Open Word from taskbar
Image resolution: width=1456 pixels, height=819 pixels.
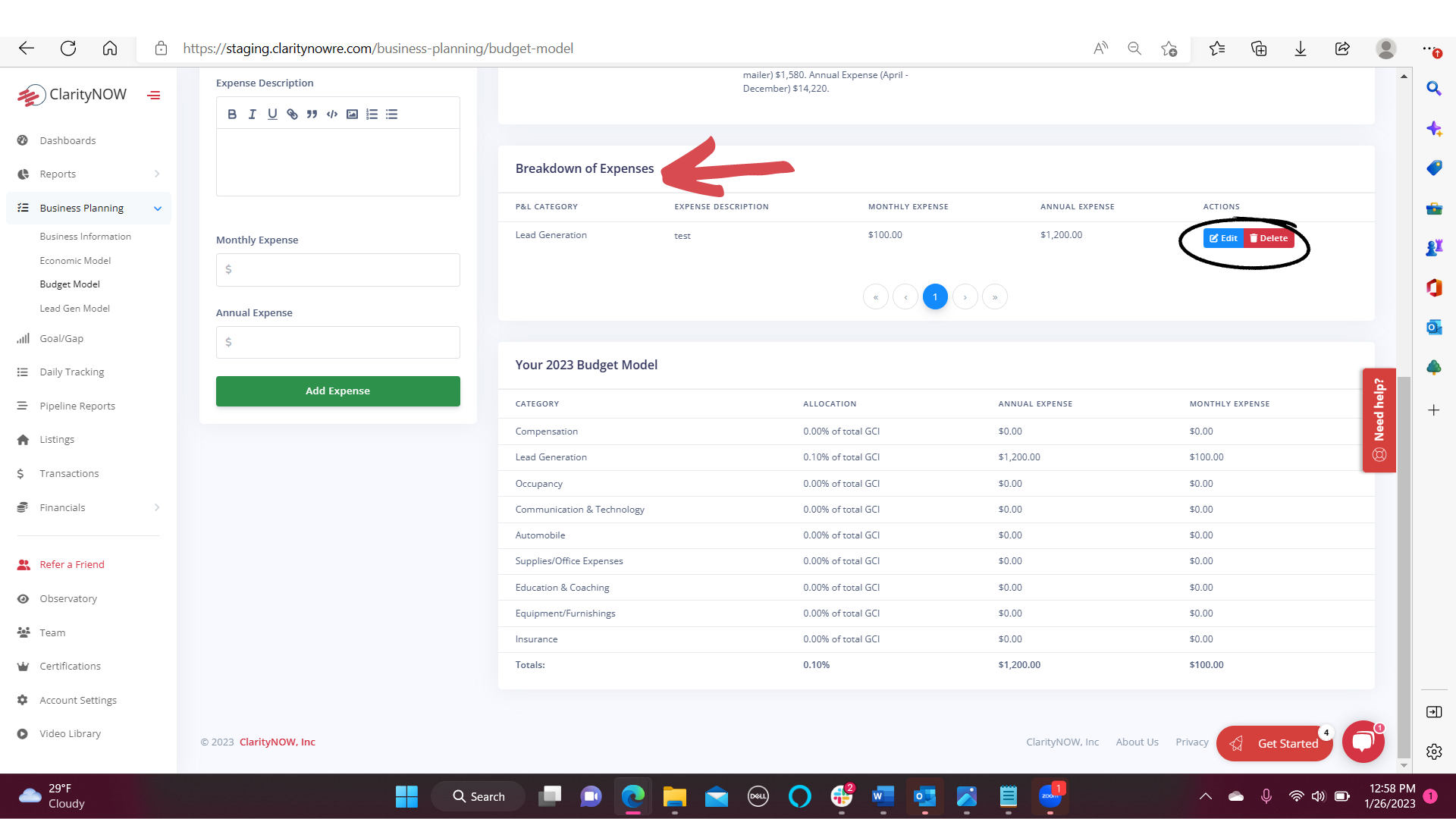pyautogui.click(x=883, y=796)
